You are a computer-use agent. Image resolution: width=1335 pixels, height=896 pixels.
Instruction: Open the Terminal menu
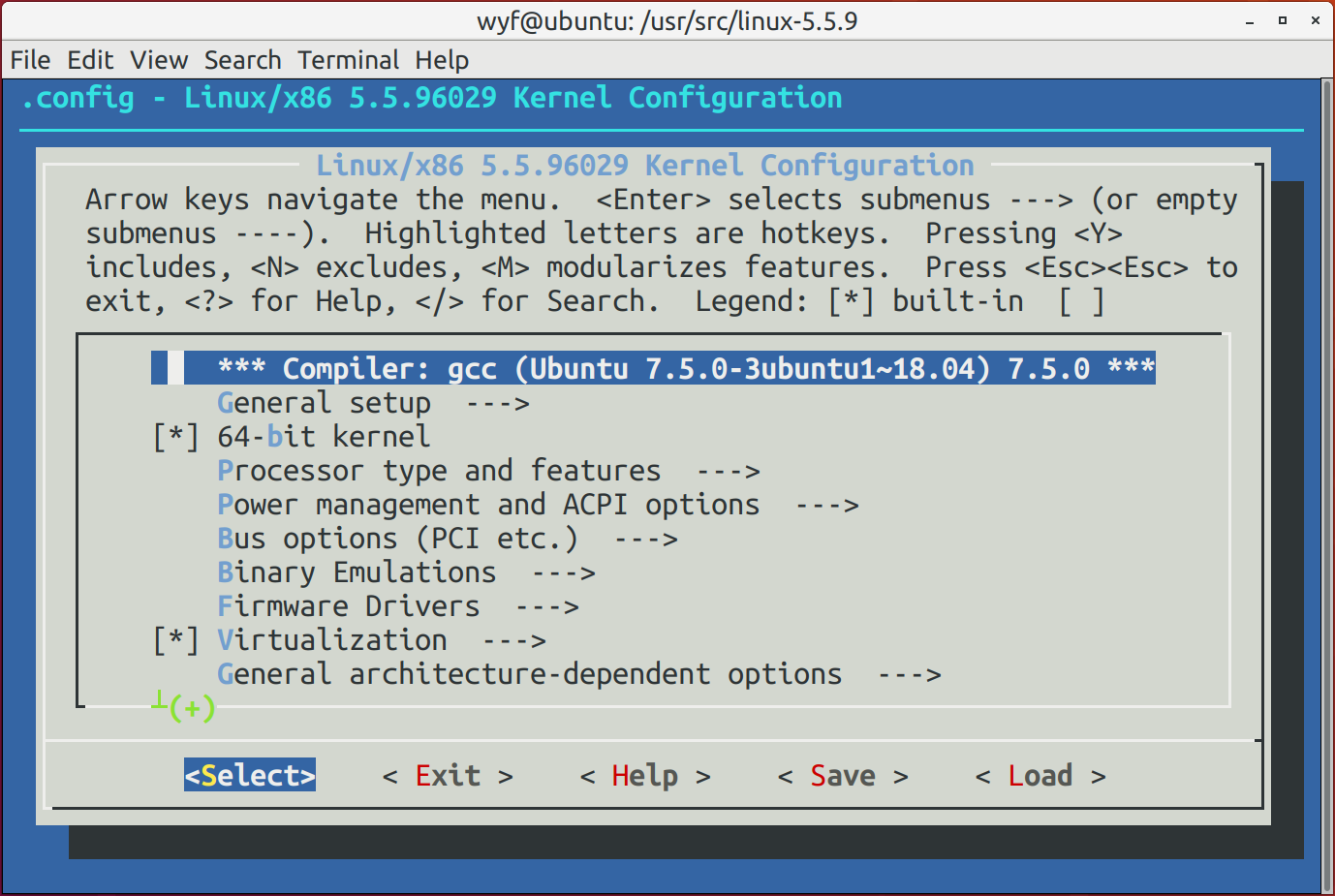348,60
